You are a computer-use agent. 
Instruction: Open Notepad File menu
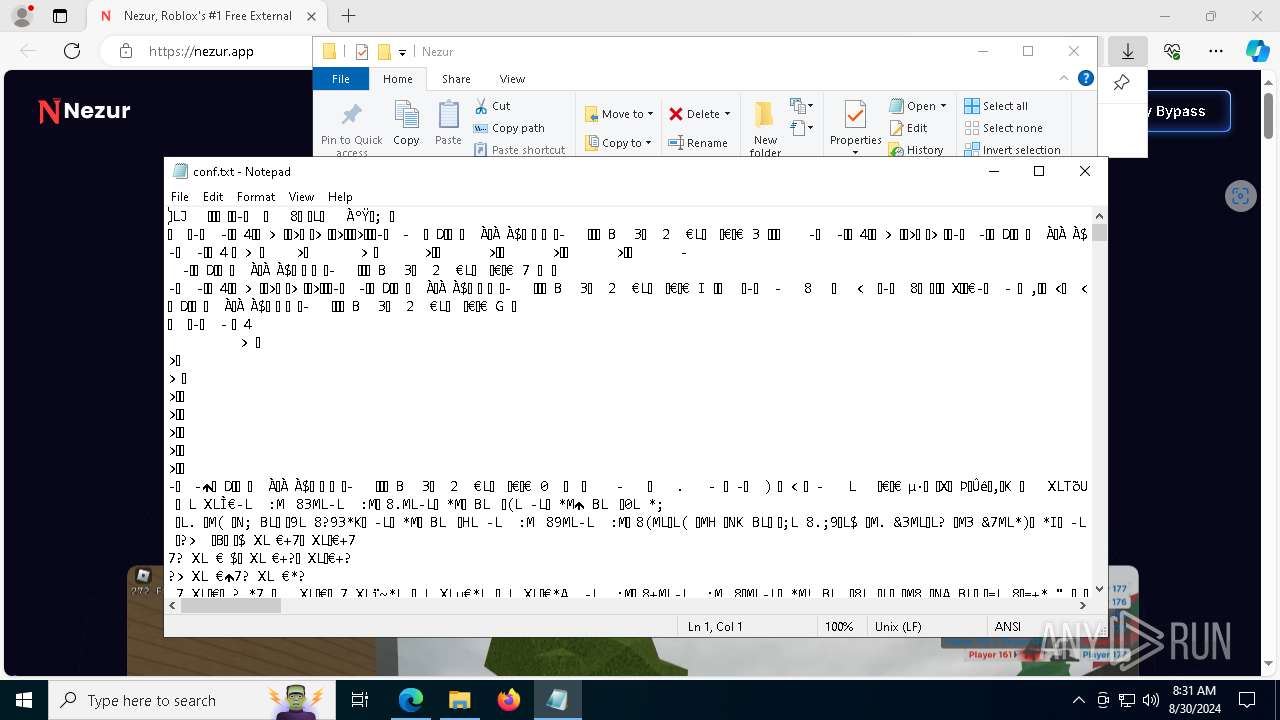pyautogui.click(x=180, y=197)
